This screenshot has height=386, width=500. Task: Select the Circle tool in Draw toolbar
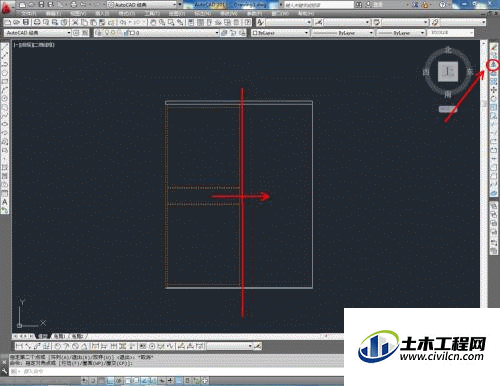[x=5, y=98]
